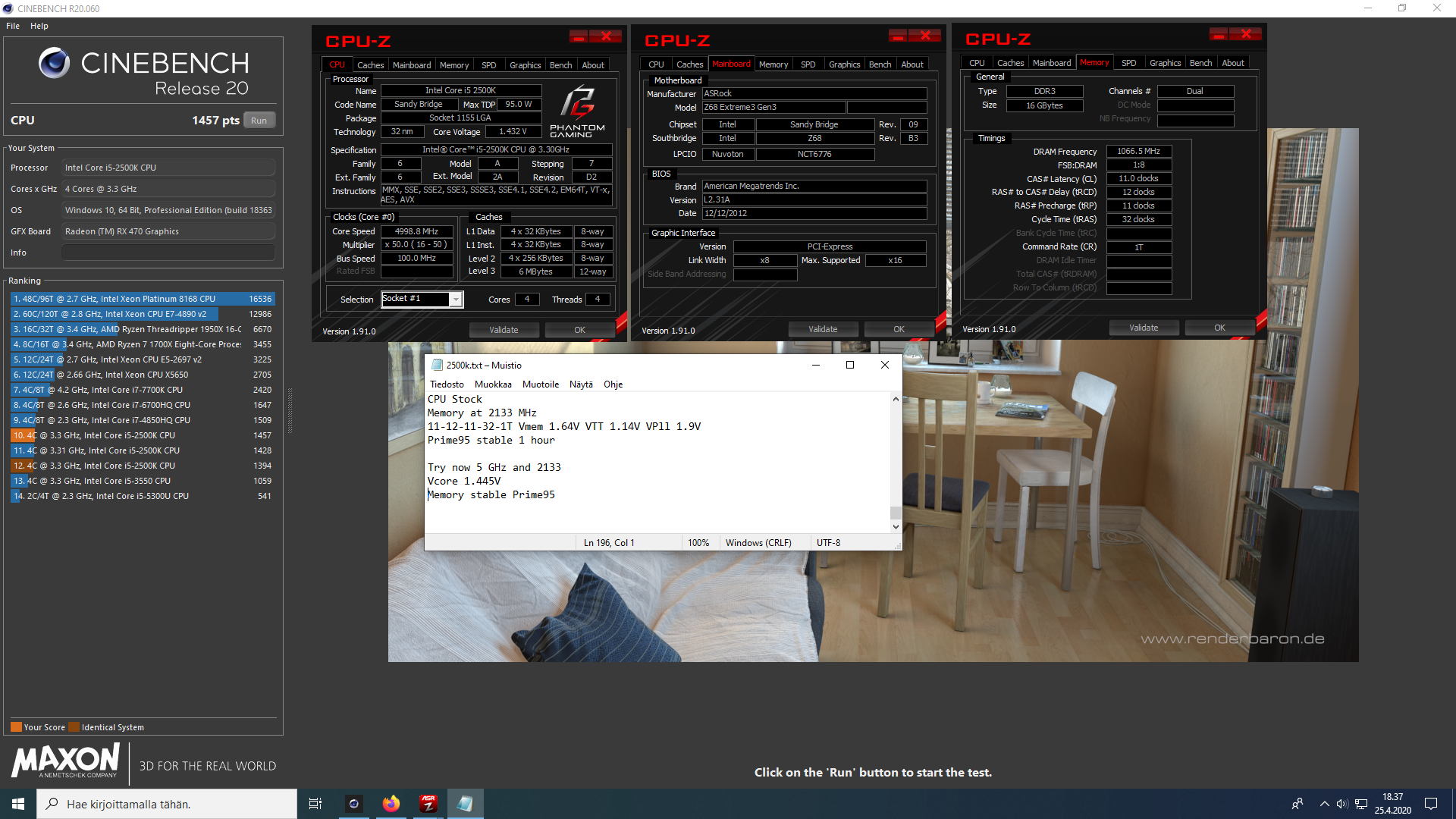Select ranking row 10 with score 1457
The image size is (1456, 819).
point(143,435)
